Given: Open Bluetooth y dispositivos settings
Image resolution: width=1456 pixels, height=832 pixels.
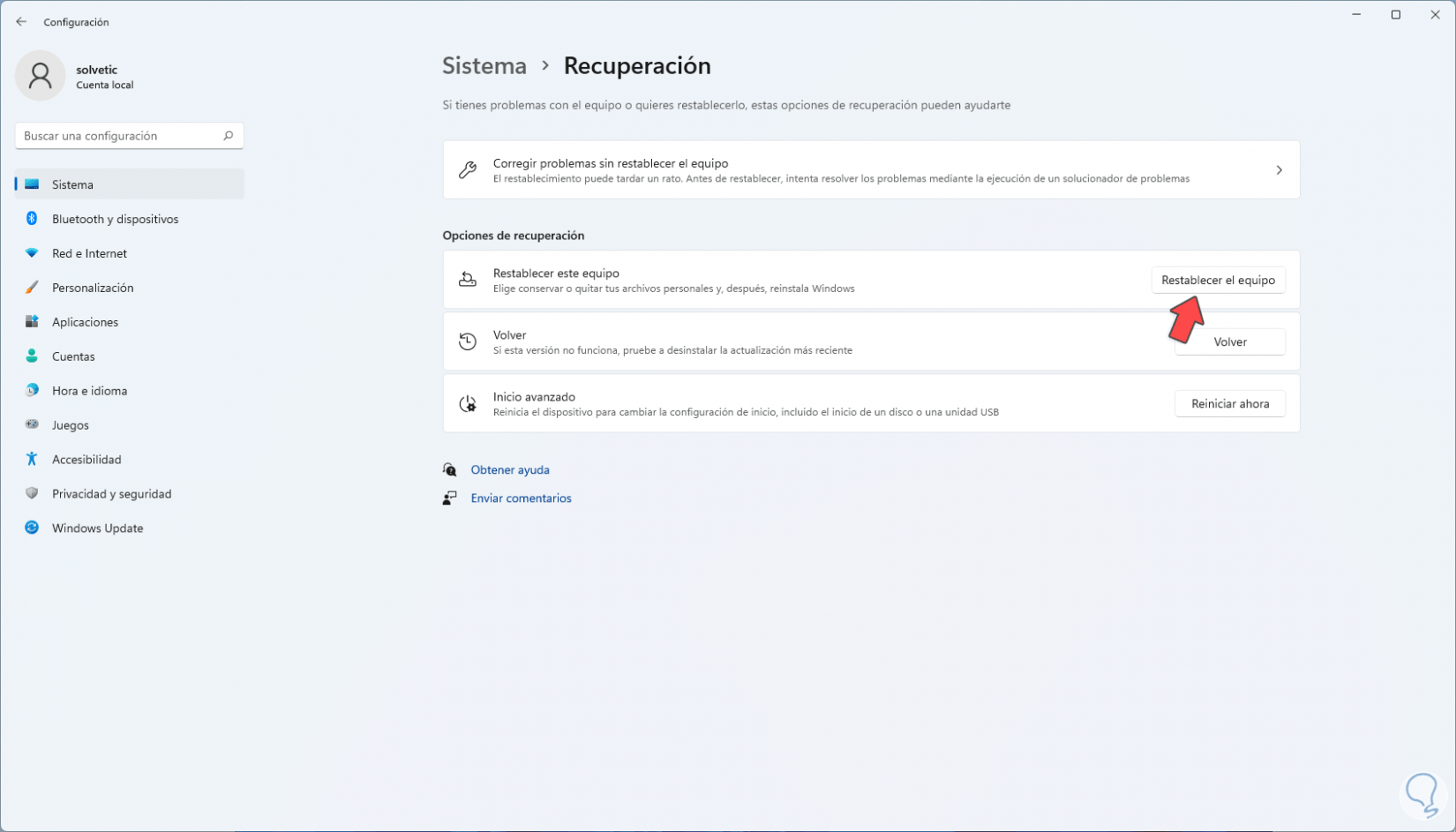Looking at the screenshot, I should coord(115,219).
